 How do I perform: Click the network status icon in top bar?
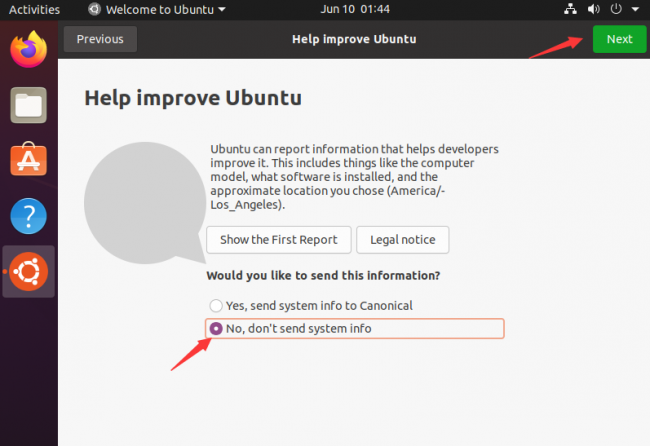[570, 9]
